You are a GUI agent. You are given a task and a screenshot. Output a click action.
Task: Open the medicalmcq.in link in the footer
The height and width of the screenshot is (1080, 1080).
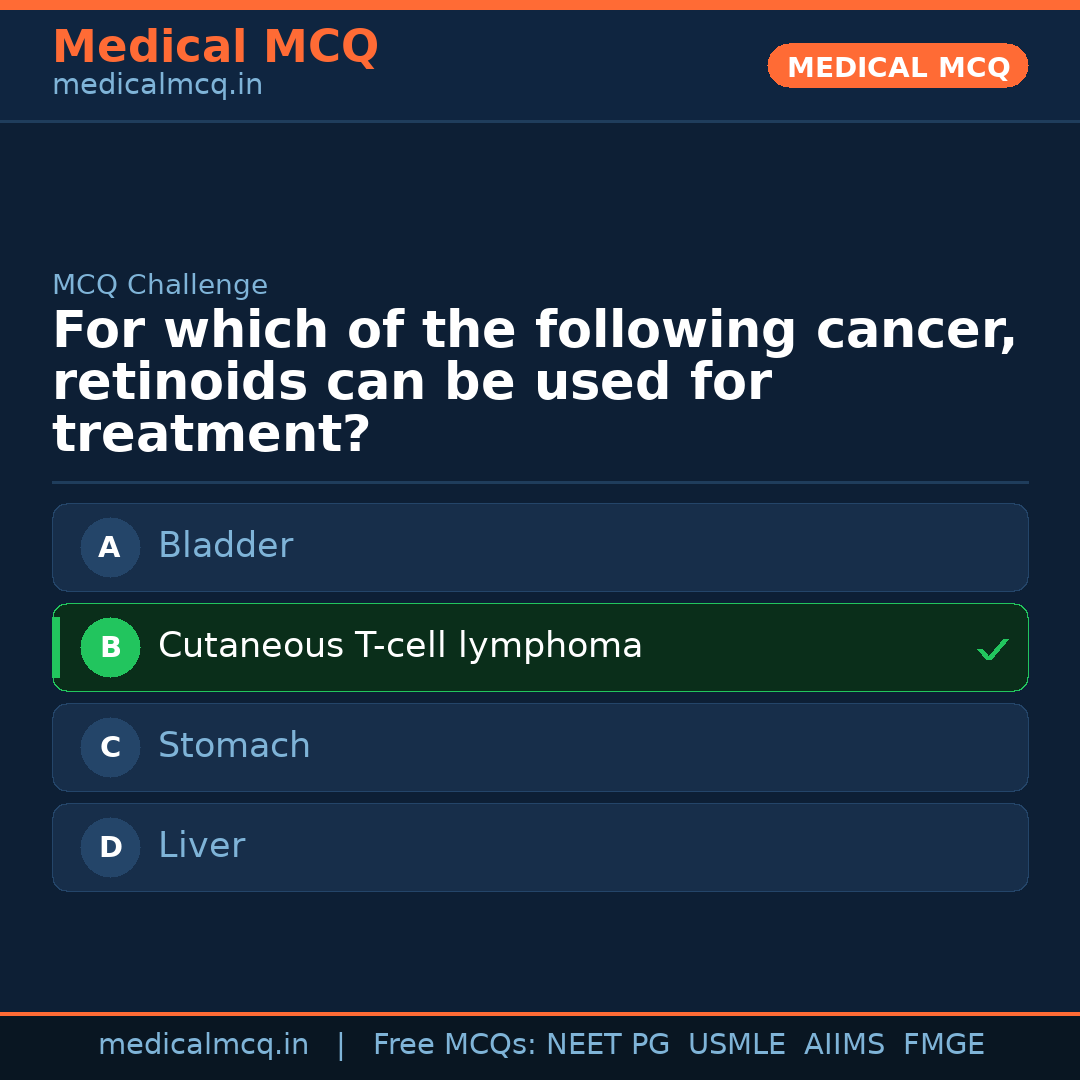pyautogui.click(x=203, y=1045)
